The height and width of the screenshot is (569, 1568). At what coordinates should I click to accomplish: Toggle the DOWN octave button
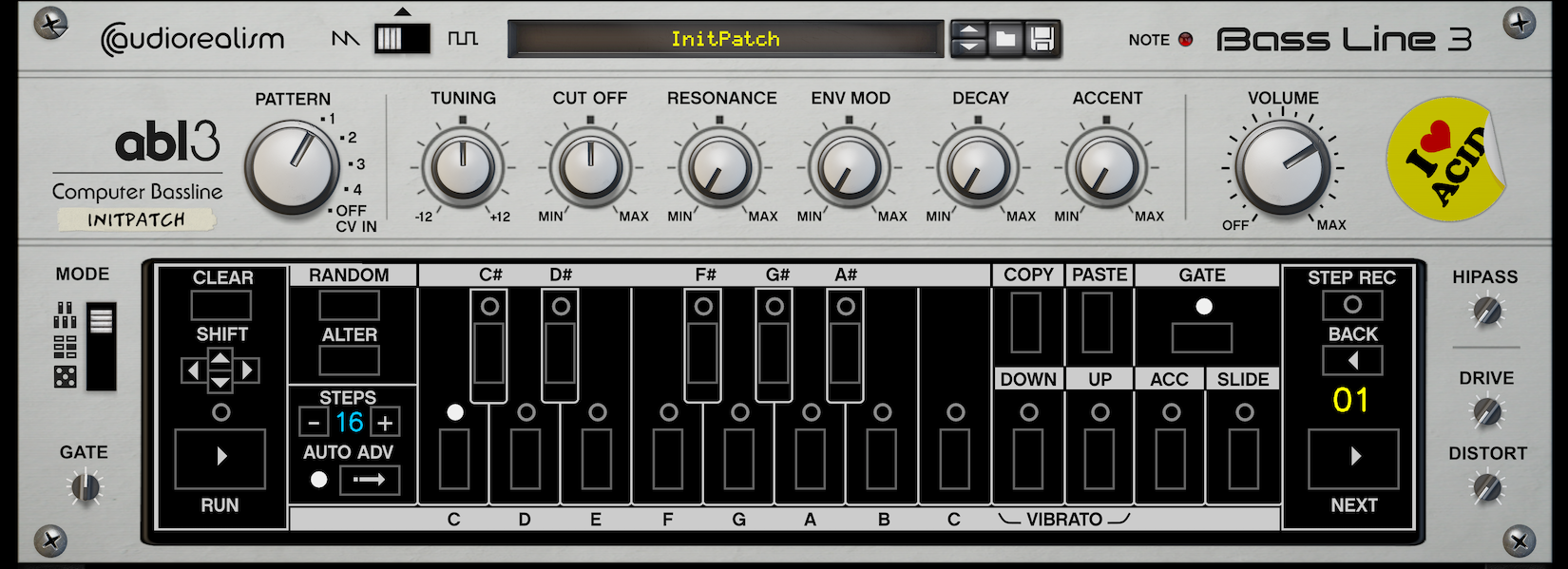(x=1028, y=459)
